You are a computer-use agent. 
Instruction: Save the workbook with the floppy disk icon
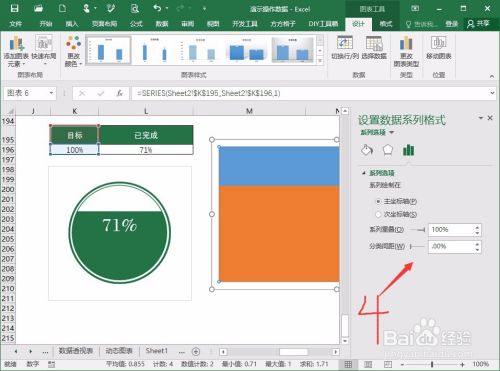point(14,8)
